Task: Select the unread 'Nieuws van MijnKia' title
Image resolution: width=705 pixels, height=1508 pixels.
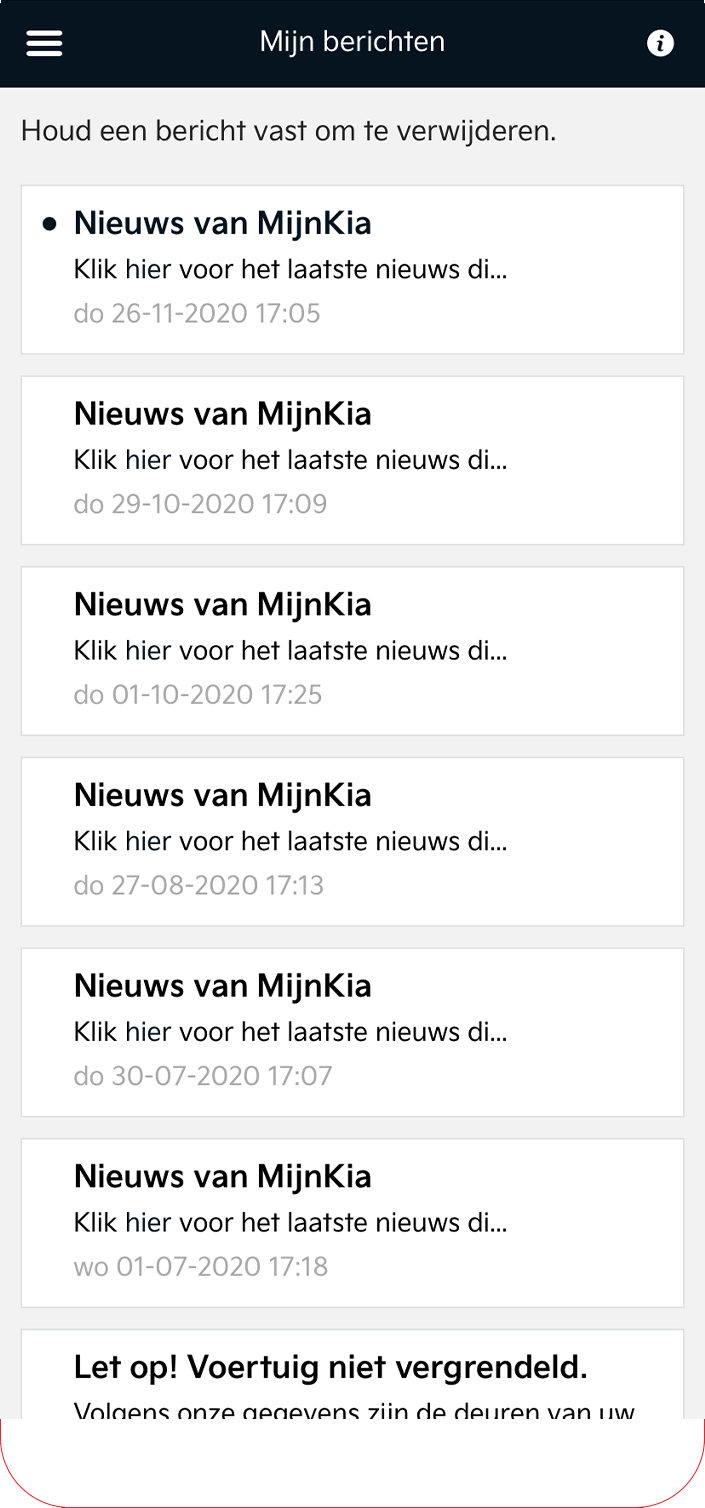Action: 223,223
